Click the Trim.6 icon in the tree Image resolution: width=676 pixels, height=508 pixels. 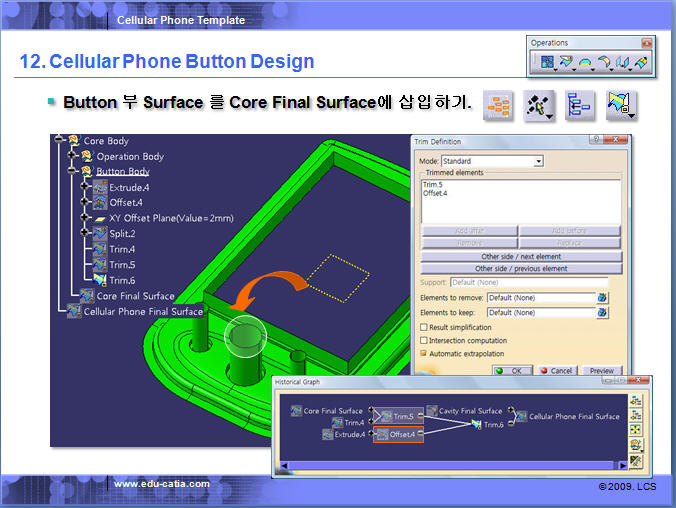[101, 280]
